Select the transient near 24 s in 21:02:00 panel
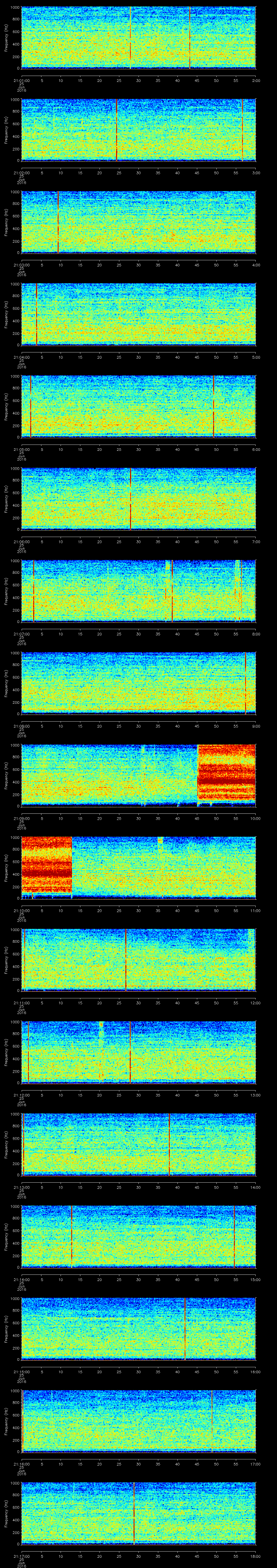277x1568 pixels. pos(116,130)
